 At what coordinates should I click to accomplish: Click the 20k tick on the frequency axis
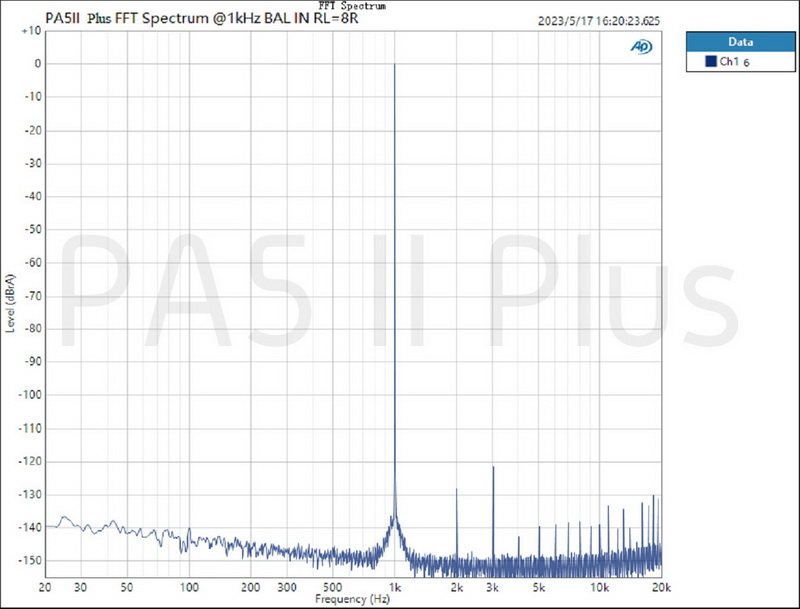(660, 586)
